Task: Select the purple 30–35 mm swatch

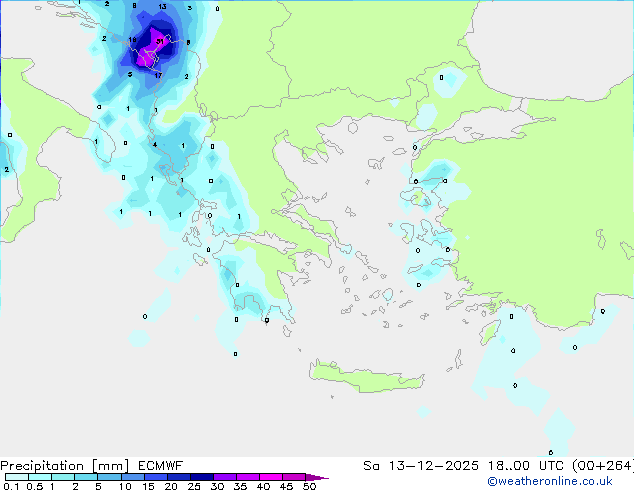Action: point(224,477)
